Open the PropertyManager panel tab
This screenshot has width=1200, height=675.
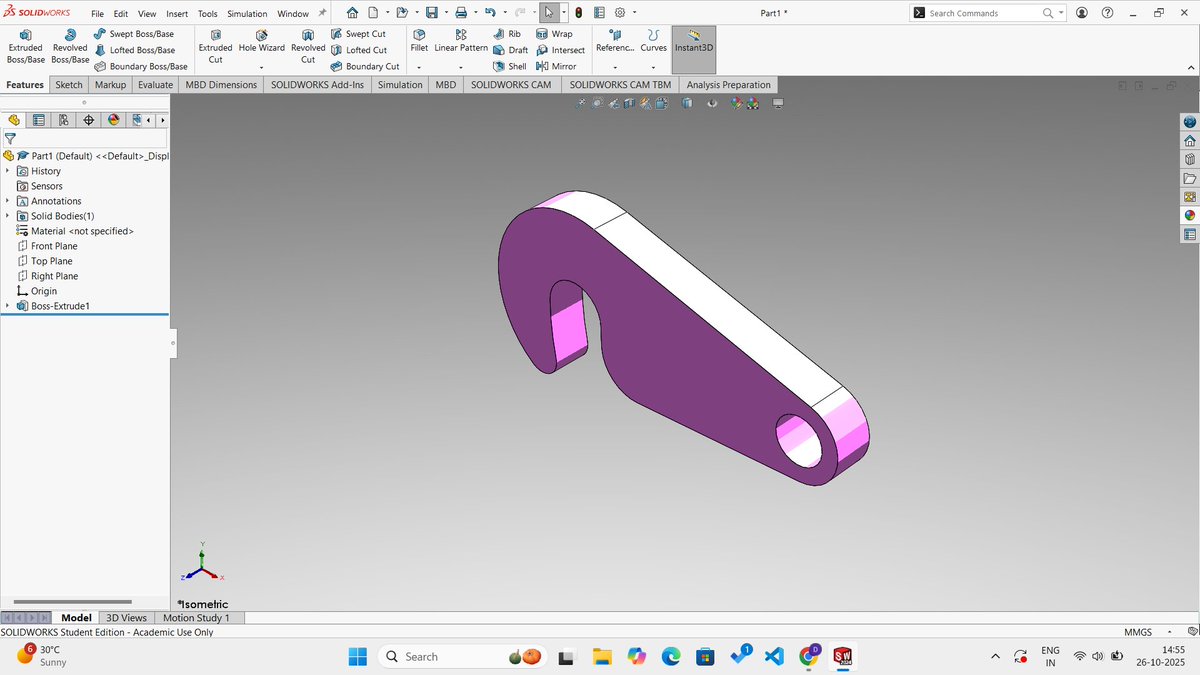point(39,120)
